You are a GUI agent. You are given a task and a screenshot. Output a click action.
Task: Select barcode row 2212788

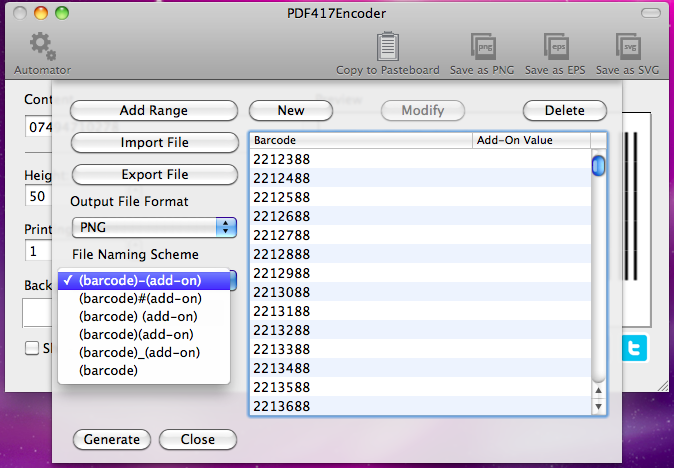click(x=420, y=235)
